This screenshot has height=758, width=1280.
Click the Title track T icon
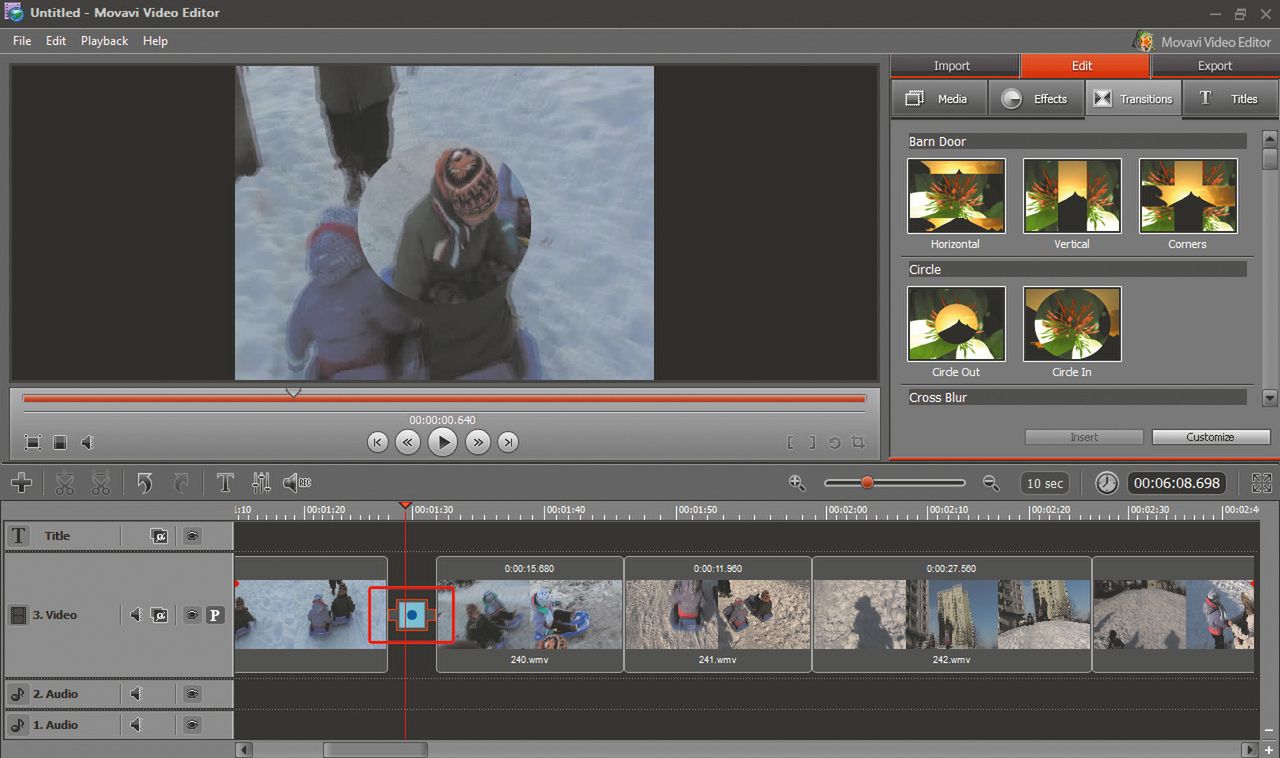(18, 536)
